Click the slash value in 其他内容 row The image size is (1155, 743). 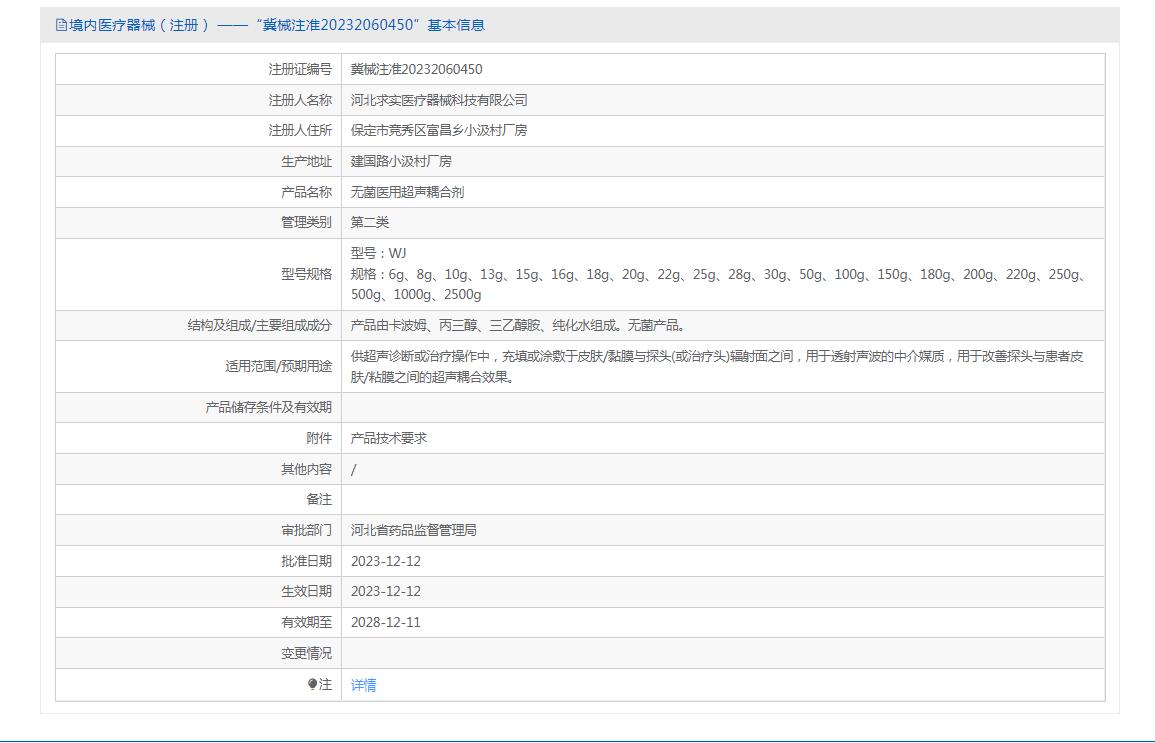(x=354, y=469)
